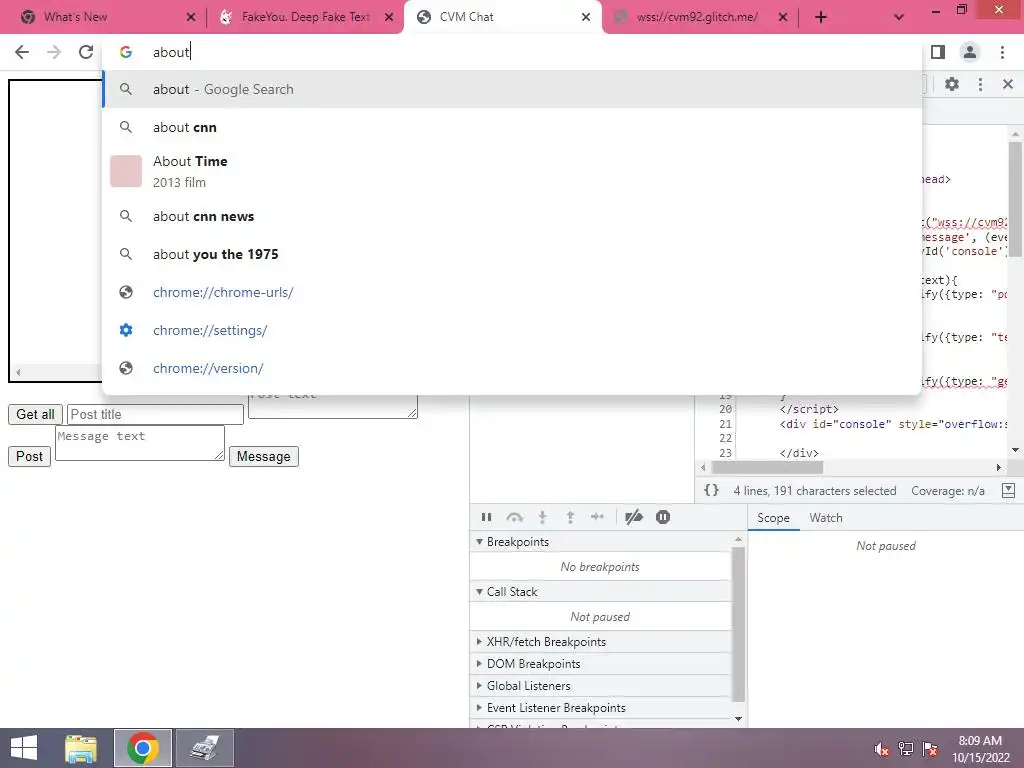Click the browser forward arrow
1024x768 pixels.
pyautogui.click(x=54, y=52)
